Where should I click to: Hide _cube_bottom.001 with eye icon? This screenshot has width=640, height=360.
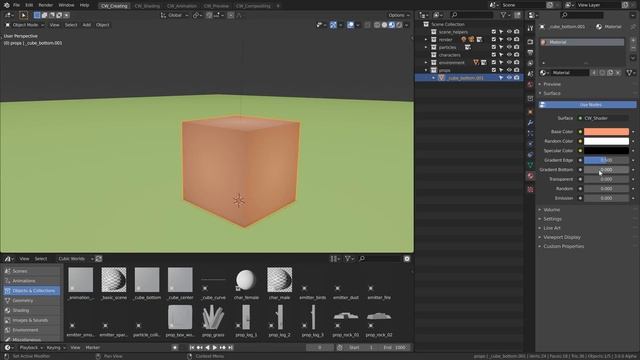pos(509,78)
